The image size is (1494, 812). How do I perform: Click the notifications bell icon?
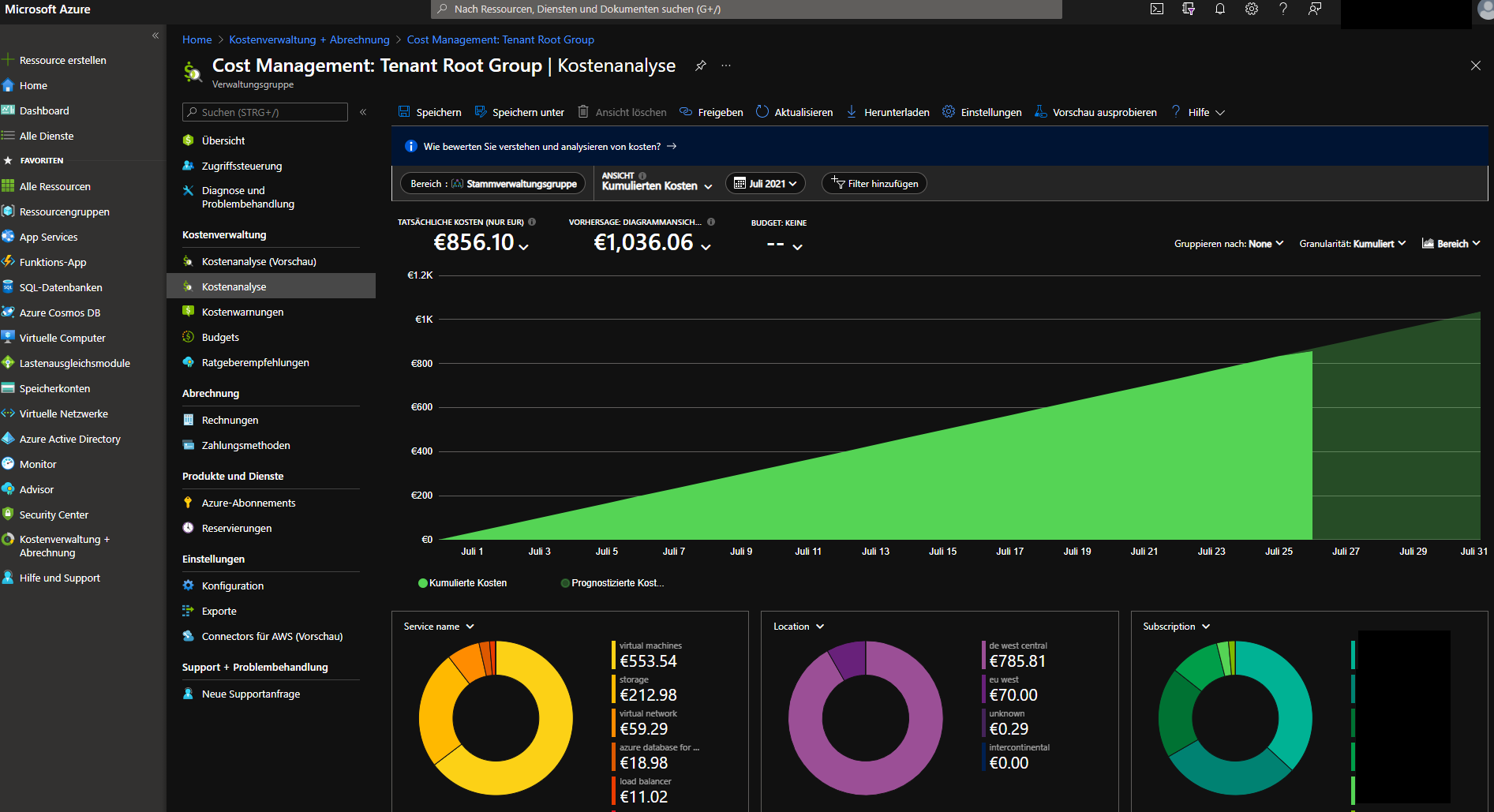click(x=1220, y=9)
